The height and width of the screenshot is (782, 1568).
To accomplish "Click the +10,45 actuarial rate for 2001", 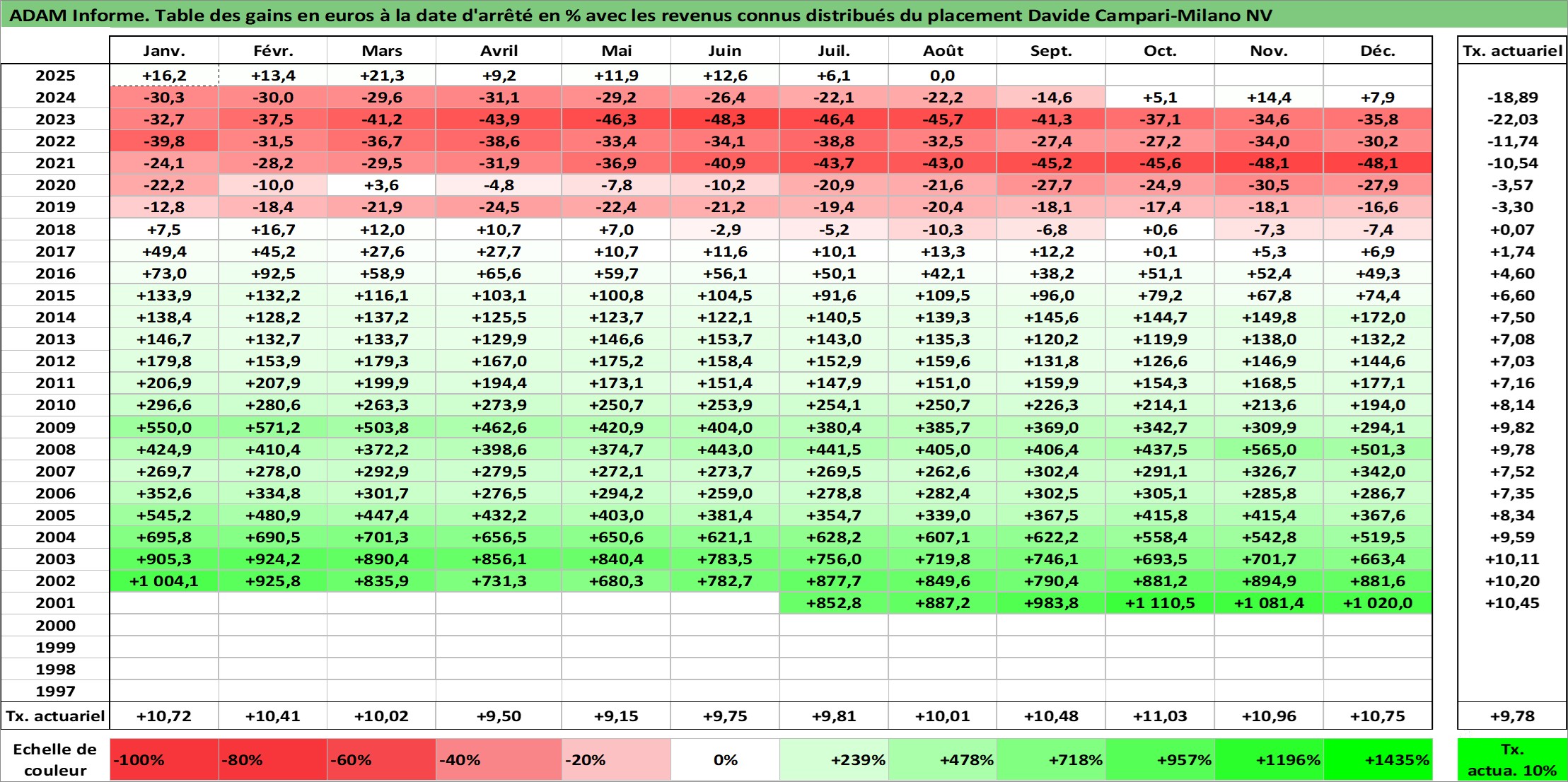I will click(1512, 603).
